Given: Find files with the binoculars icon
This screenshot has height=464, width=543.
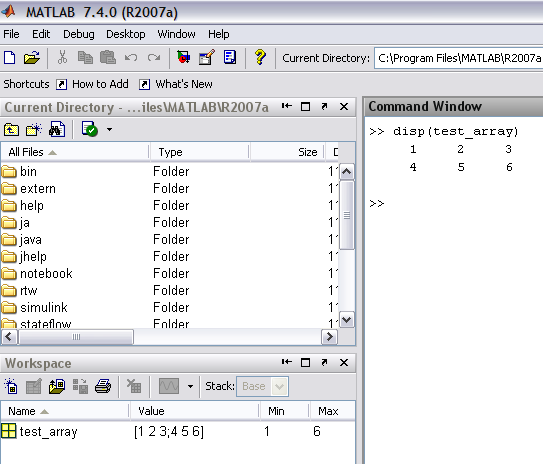Looking at the screenshot, I should [x=57, y=130].
